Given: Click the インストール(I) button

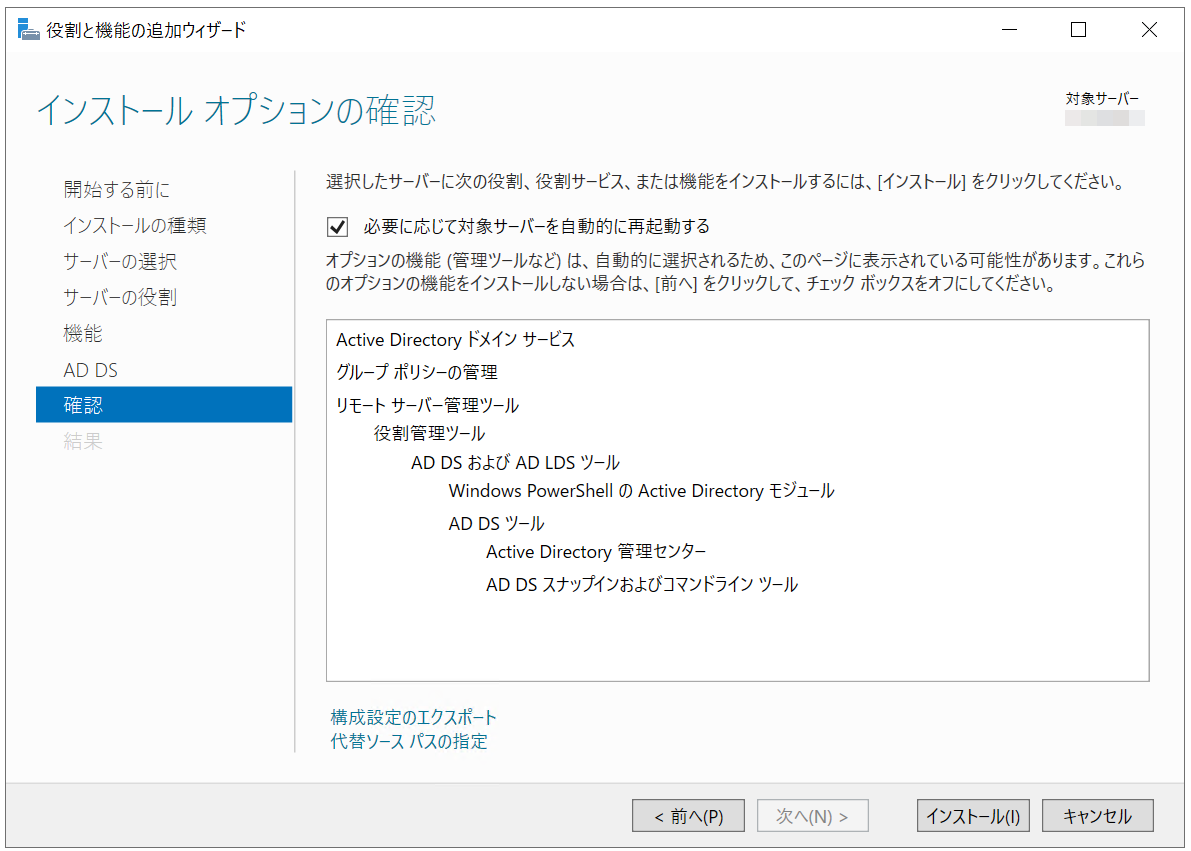Looking at the screenshot, I should (x=973, y=816).
